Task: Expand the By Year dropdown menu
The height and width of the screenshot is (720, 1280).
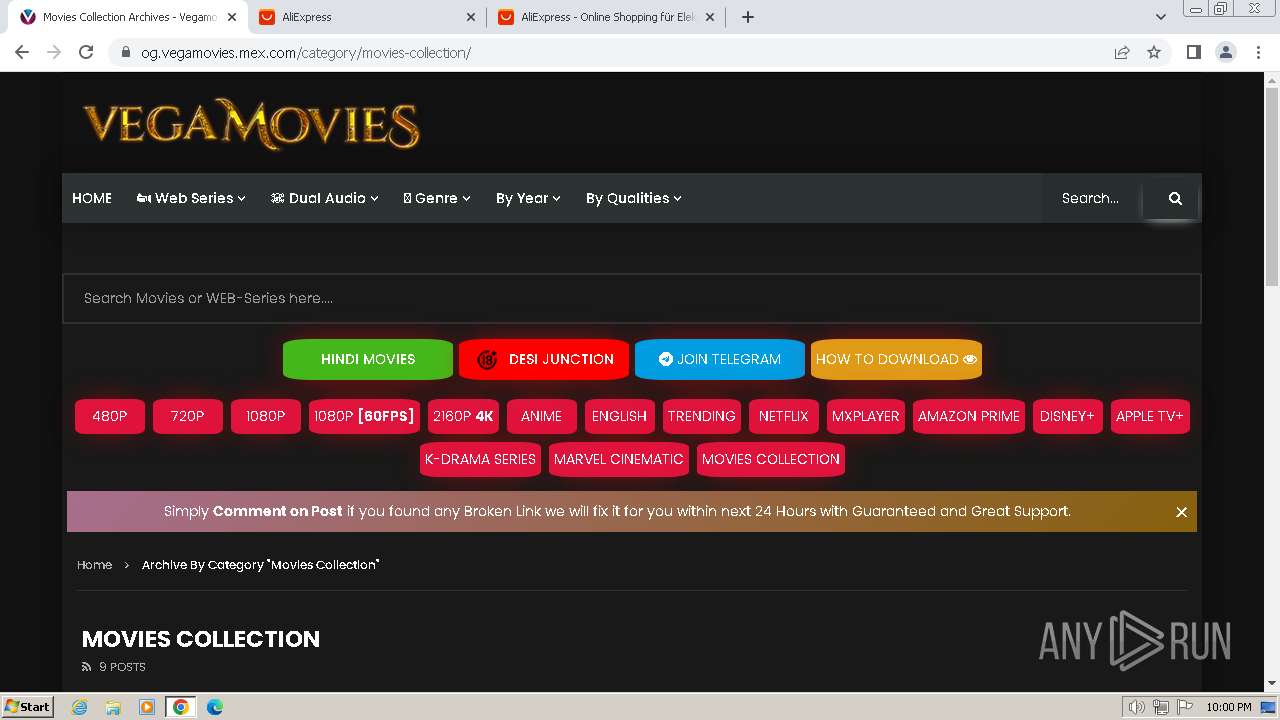Action: [x=528, y=198]
